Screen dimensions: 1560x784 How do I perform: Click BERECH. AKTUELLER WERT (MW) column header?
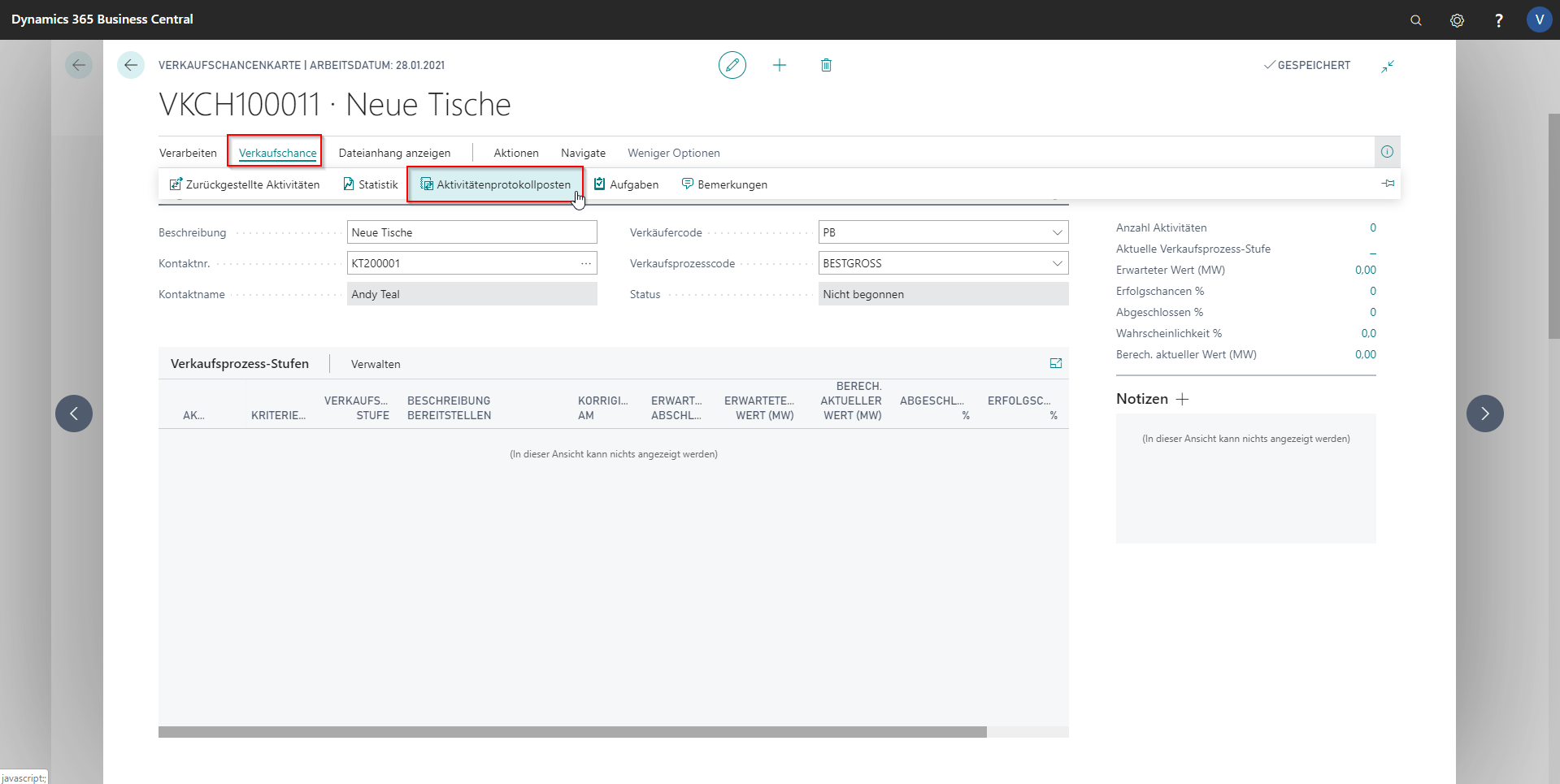tap(851, 401)
